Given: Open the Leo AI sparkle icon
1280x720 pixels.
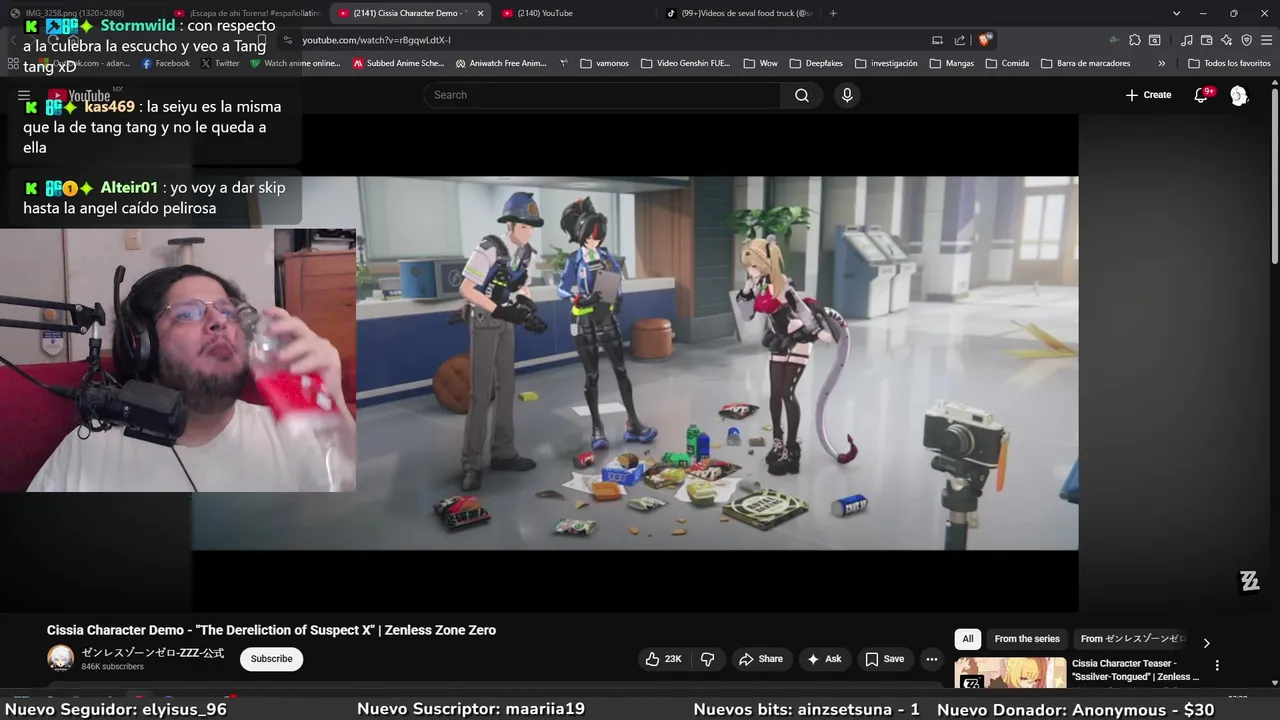Looking at the screenshot, I should [1226, 40].
